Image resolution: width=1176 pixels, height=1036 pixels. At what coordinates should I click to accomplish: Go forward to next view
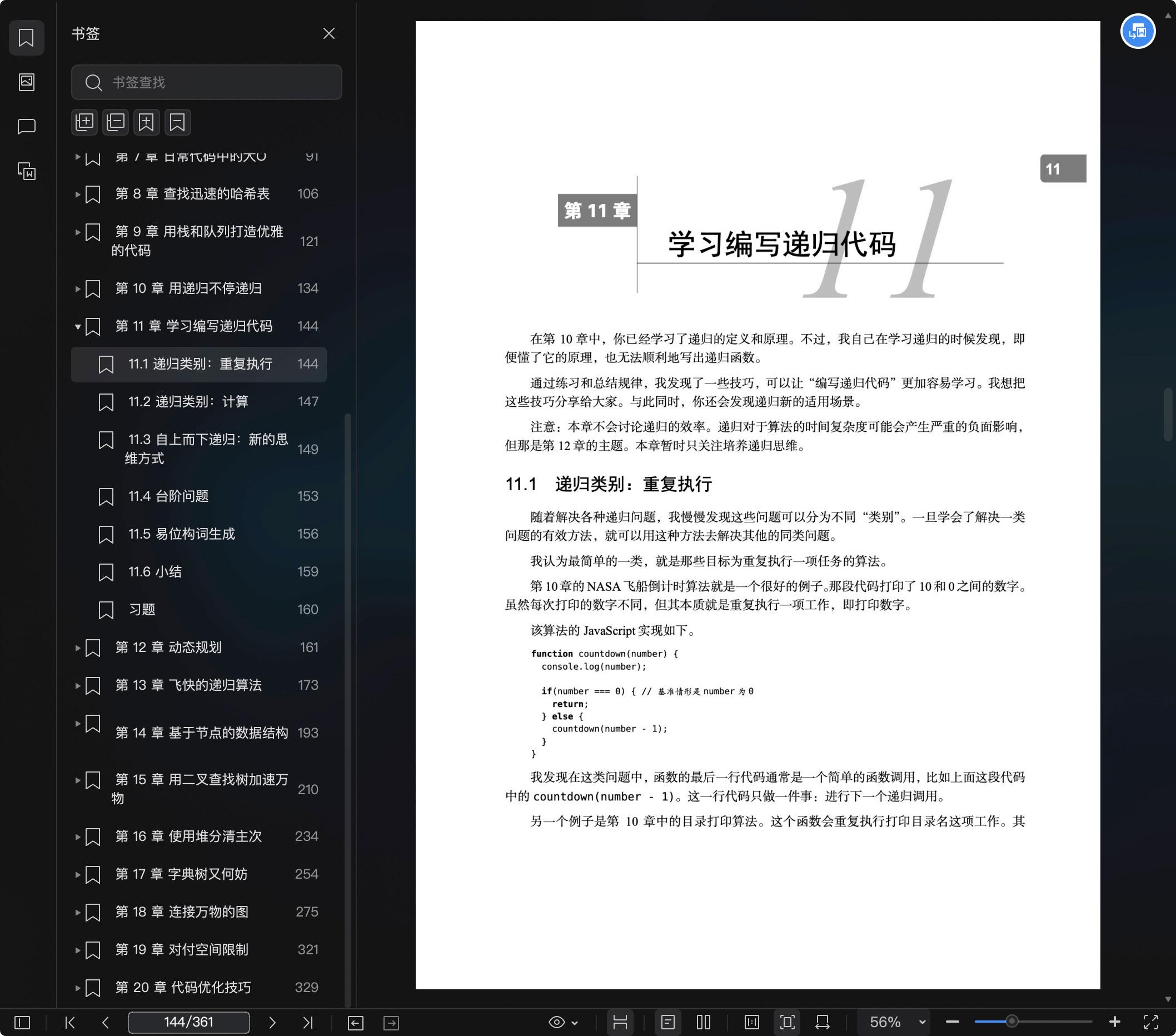tap(391, 1023)
